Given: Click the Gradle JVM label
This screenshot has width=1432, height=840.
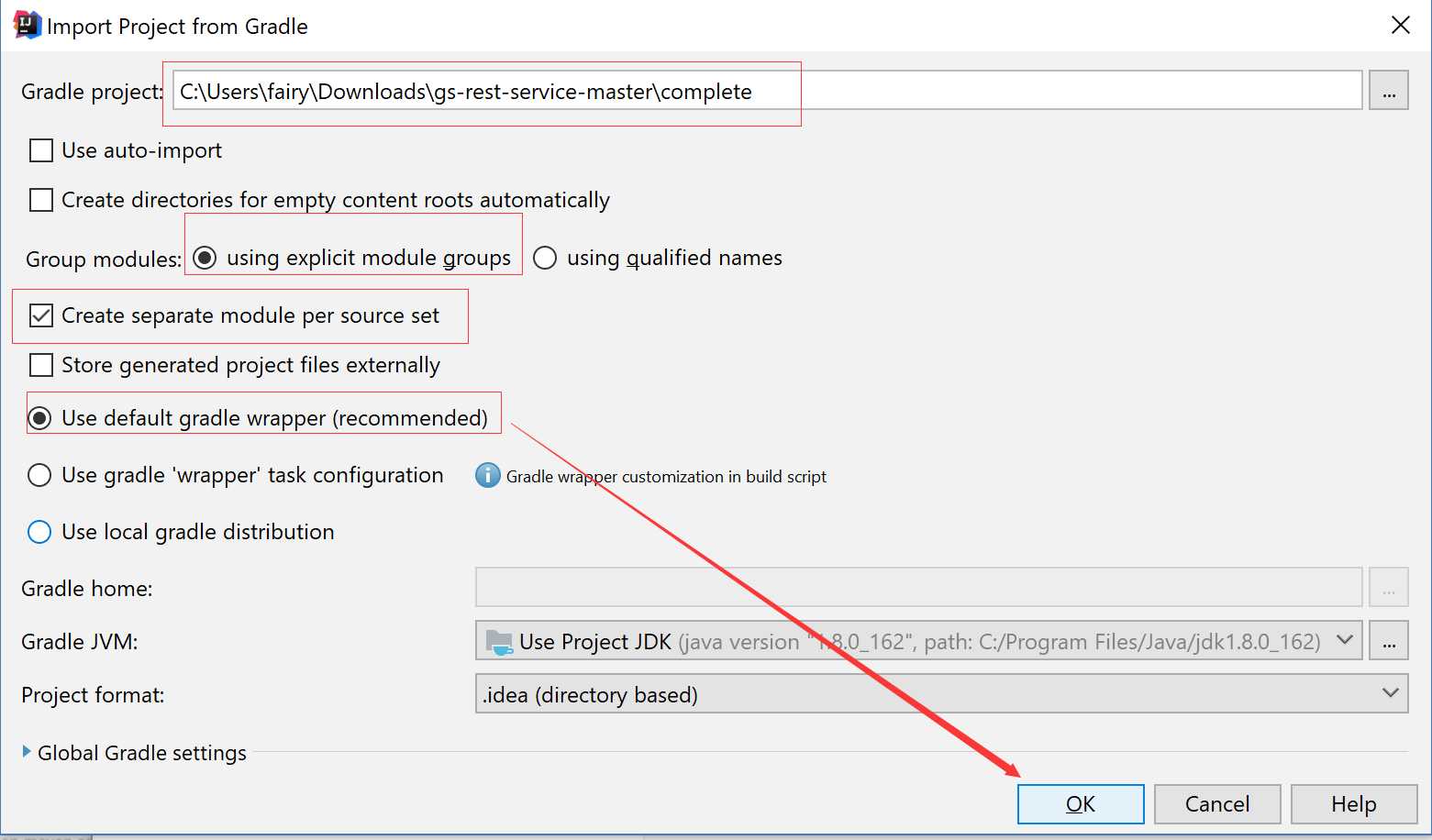Looking at the screenshot, I should pyautogui.click(x=80, y=642).
